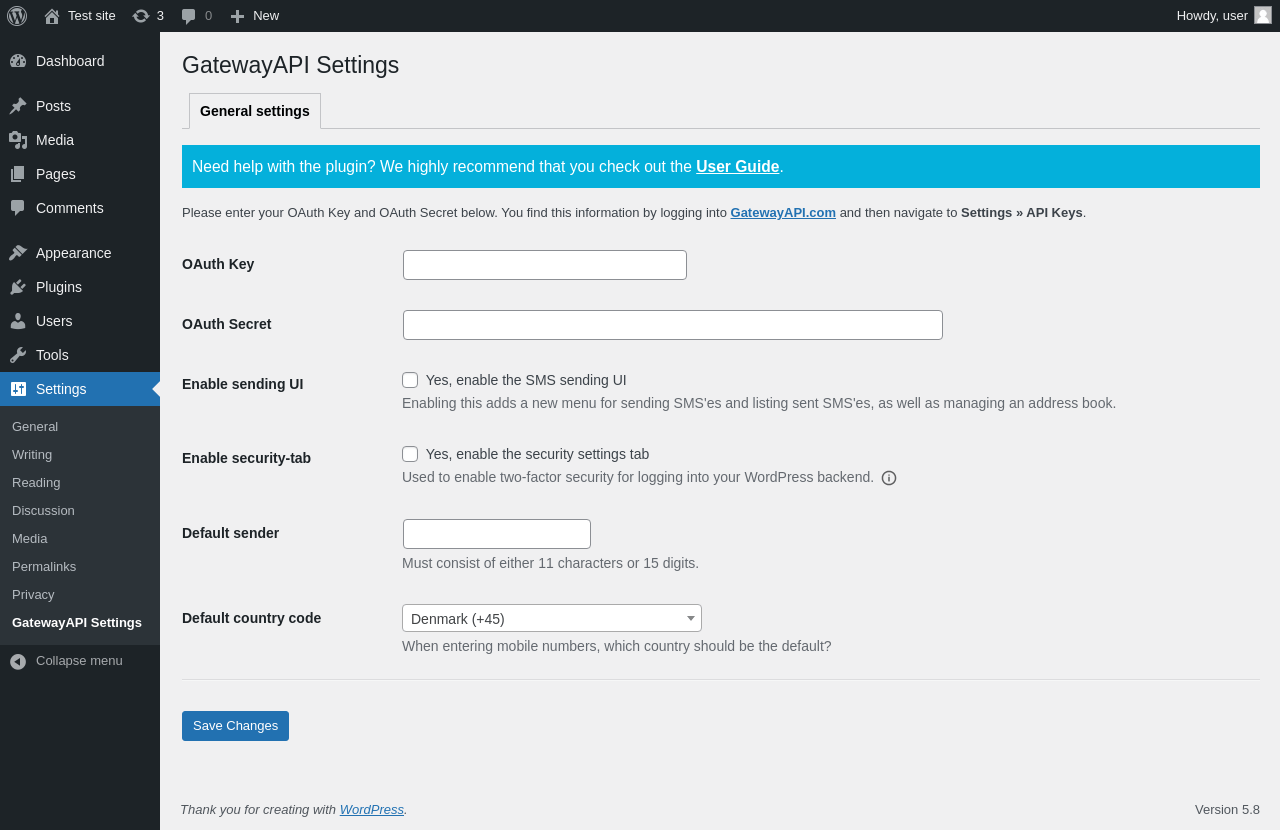
Task: Click the 'OAuth Secret' field label
Action: 226,324
